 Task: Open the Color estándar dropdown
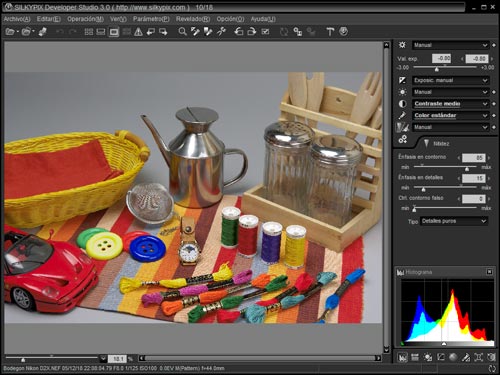[451, 115]
